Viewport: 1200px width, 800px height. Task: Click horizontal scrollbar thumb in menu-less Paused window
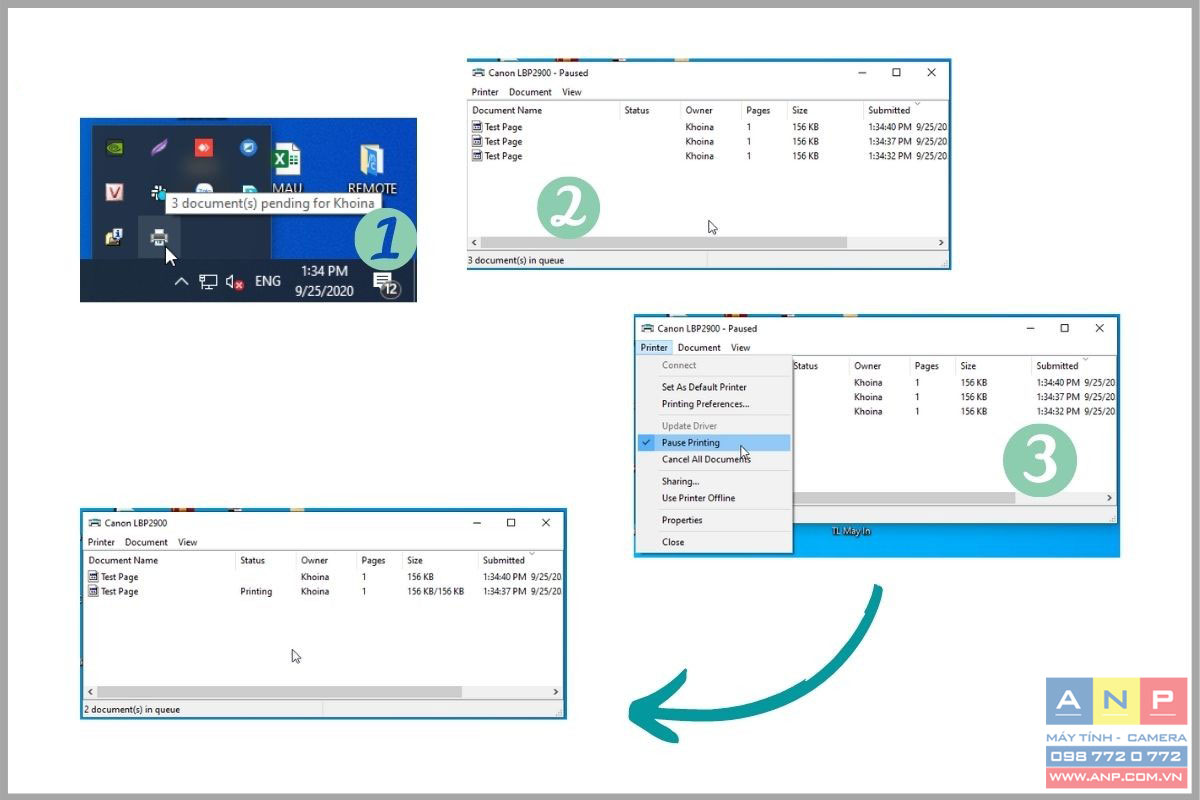[x=663, y=242]
